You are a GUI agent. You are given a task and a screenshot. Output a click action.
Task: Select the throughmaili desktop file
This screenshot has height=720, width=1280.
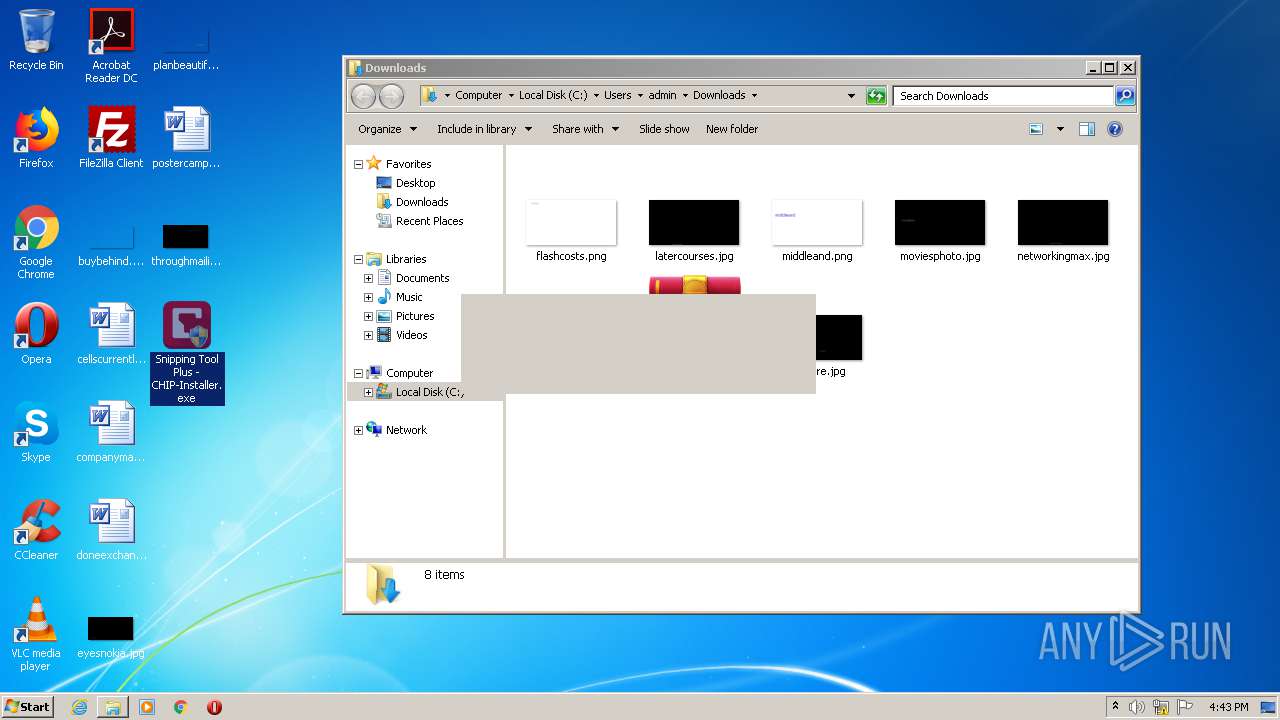(186, 245)
